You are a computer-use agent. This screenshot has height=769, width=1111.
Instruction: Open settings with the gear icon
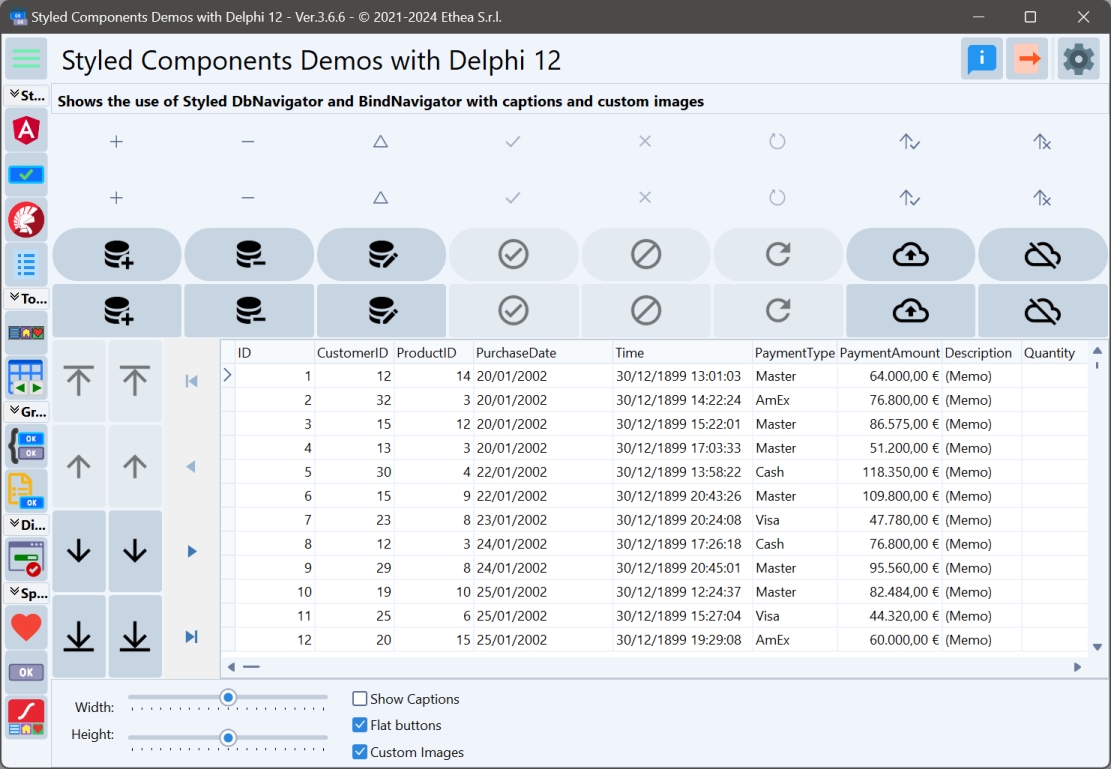pos(1078,59)
